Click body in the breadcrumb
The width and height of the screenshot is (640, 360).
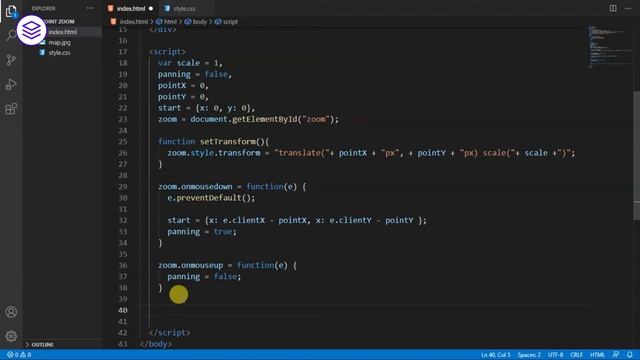(196, 22)
